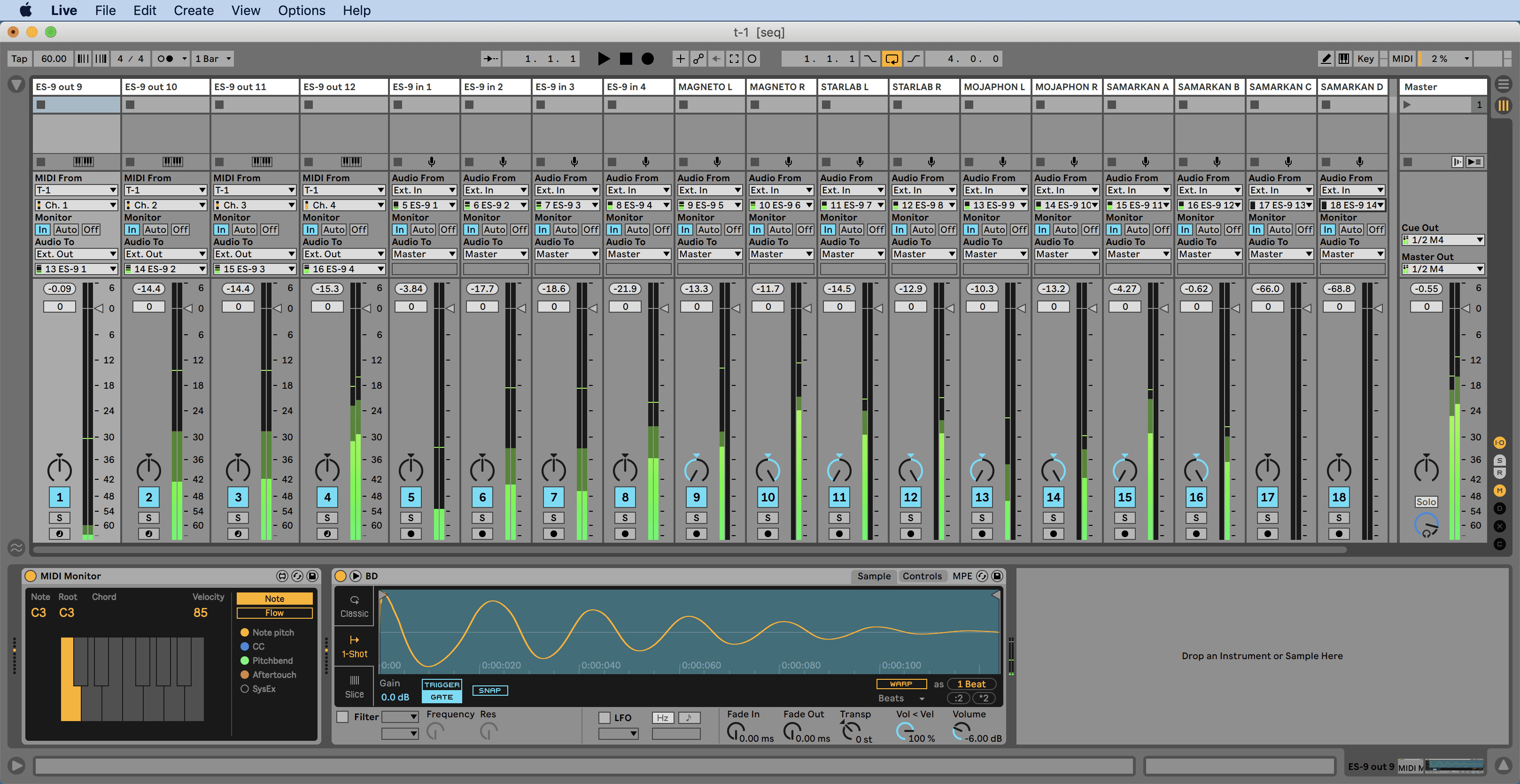
Task: Toggle the Punch-Out switch icon
Action: point(913,58)
